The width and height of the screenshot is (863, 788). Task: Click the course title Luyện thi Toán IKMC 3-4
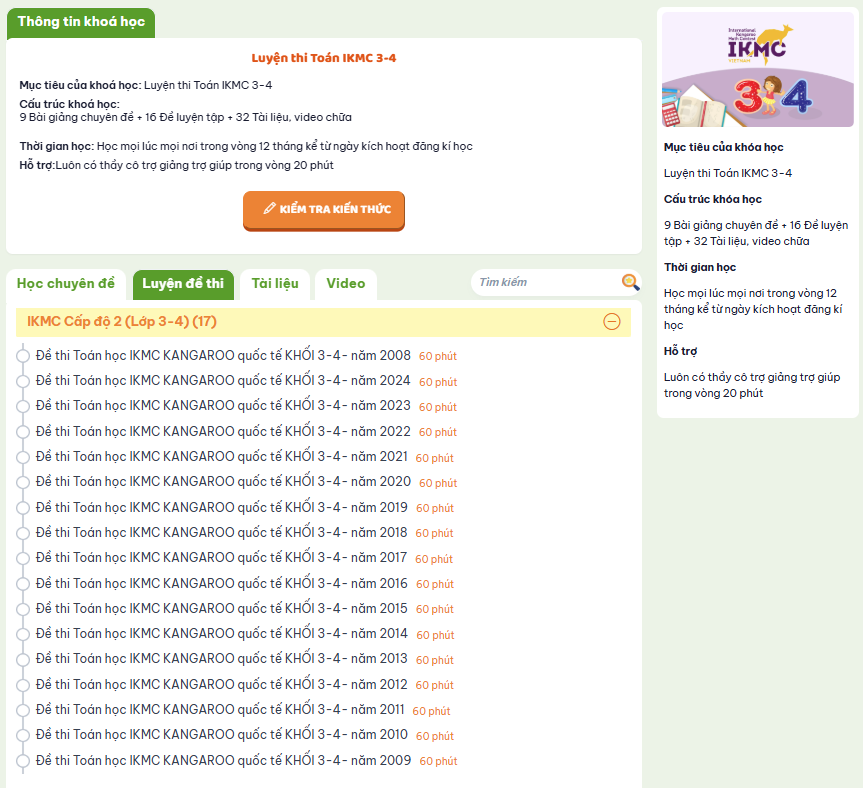click(x=324, y=58)
